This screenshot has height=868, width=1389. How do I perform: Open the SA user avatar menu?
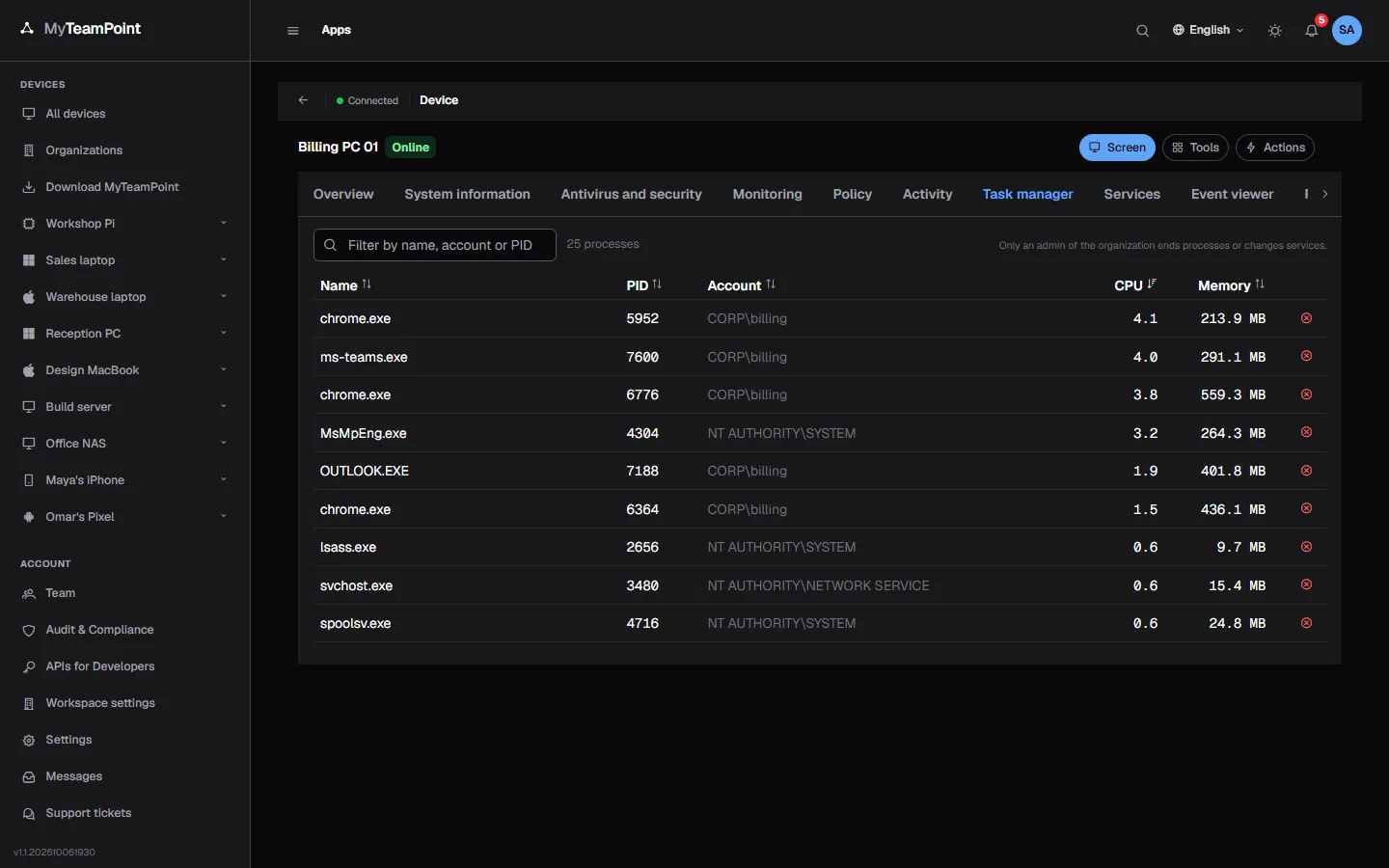click(x=1347, y=30)
